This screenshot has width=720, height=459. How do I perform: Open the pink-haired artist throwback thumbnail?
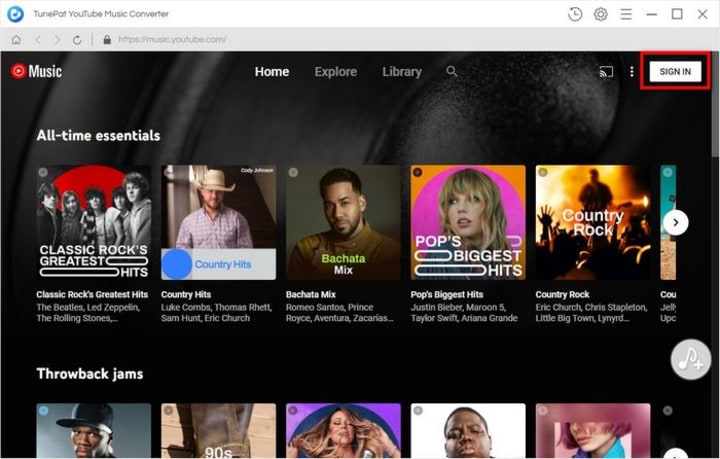pos(593,431)
